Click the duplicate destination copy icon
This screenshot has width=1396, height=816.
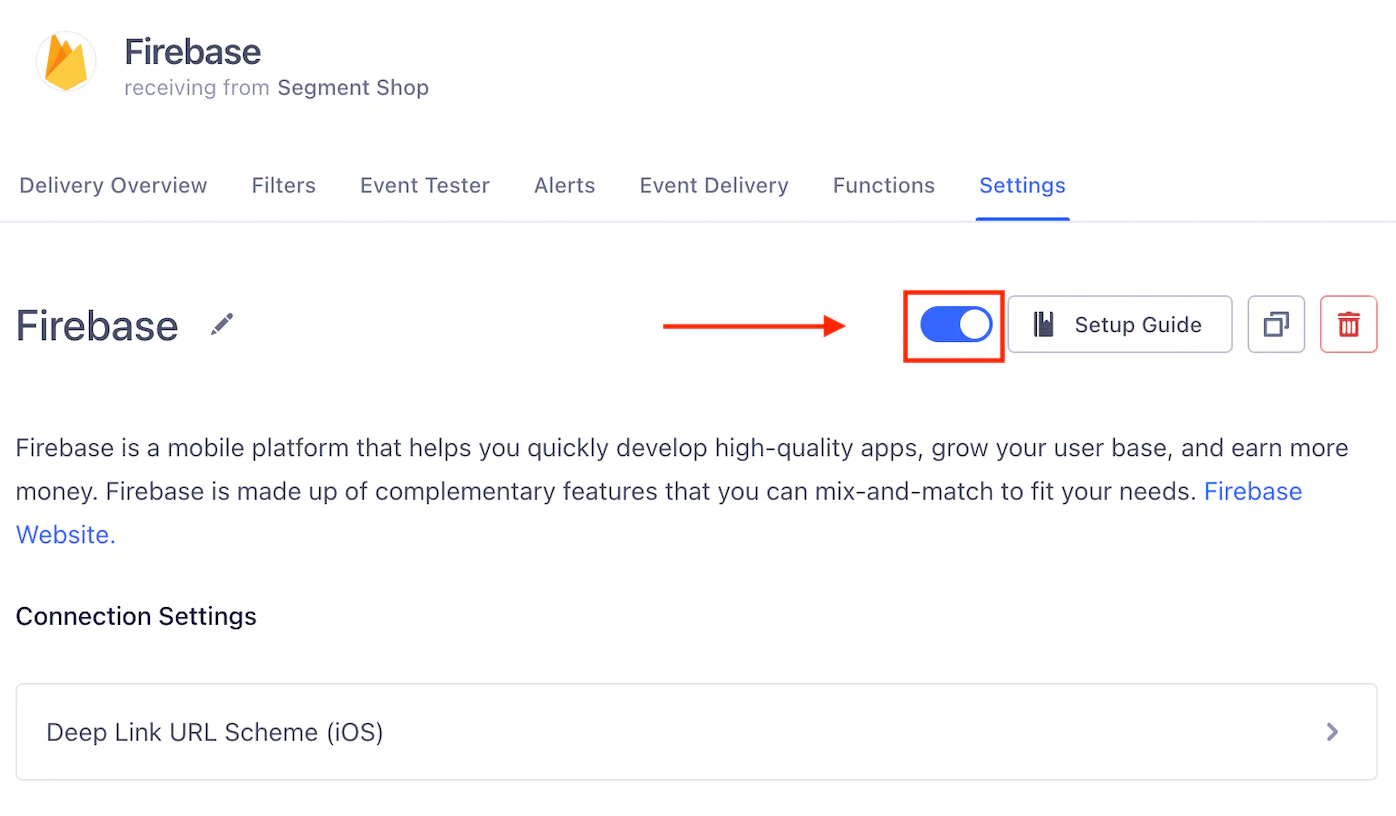click(x=1276, y=324)
